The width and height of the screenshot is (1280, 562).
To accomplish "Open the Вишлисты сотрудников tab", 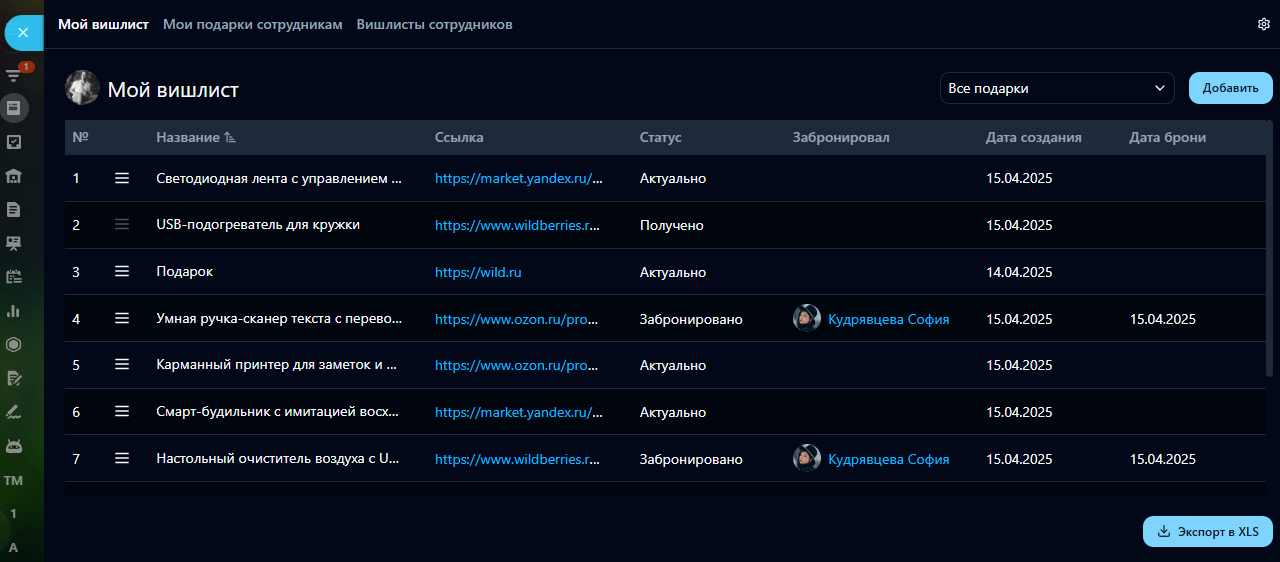I will pos(434,24).
